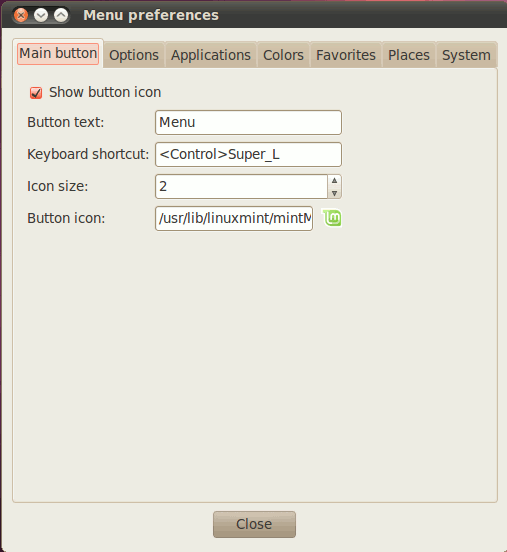Click the Keyboard shortcut field

[x=248, y=154]
